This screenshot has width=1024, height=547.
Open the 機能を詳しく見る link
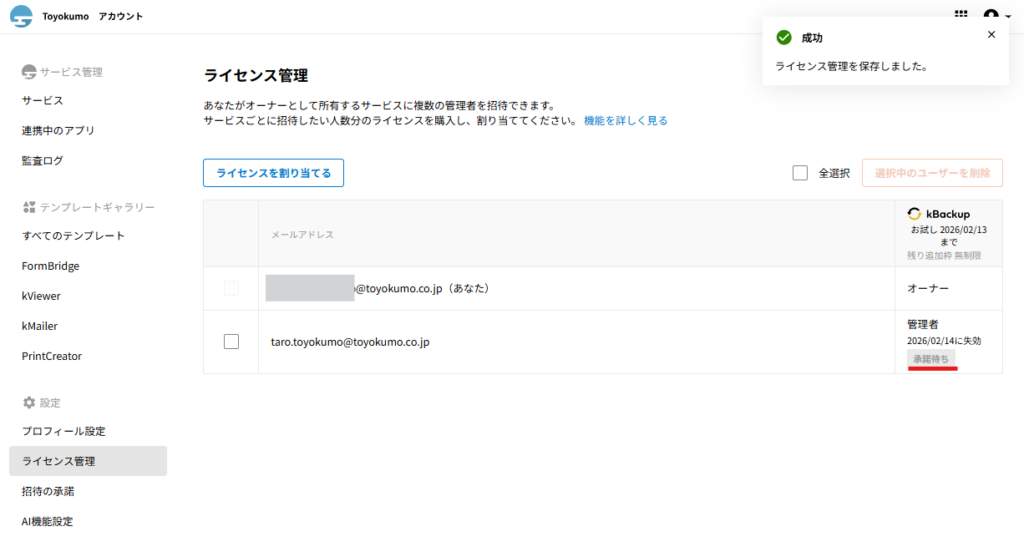point(625,120)
